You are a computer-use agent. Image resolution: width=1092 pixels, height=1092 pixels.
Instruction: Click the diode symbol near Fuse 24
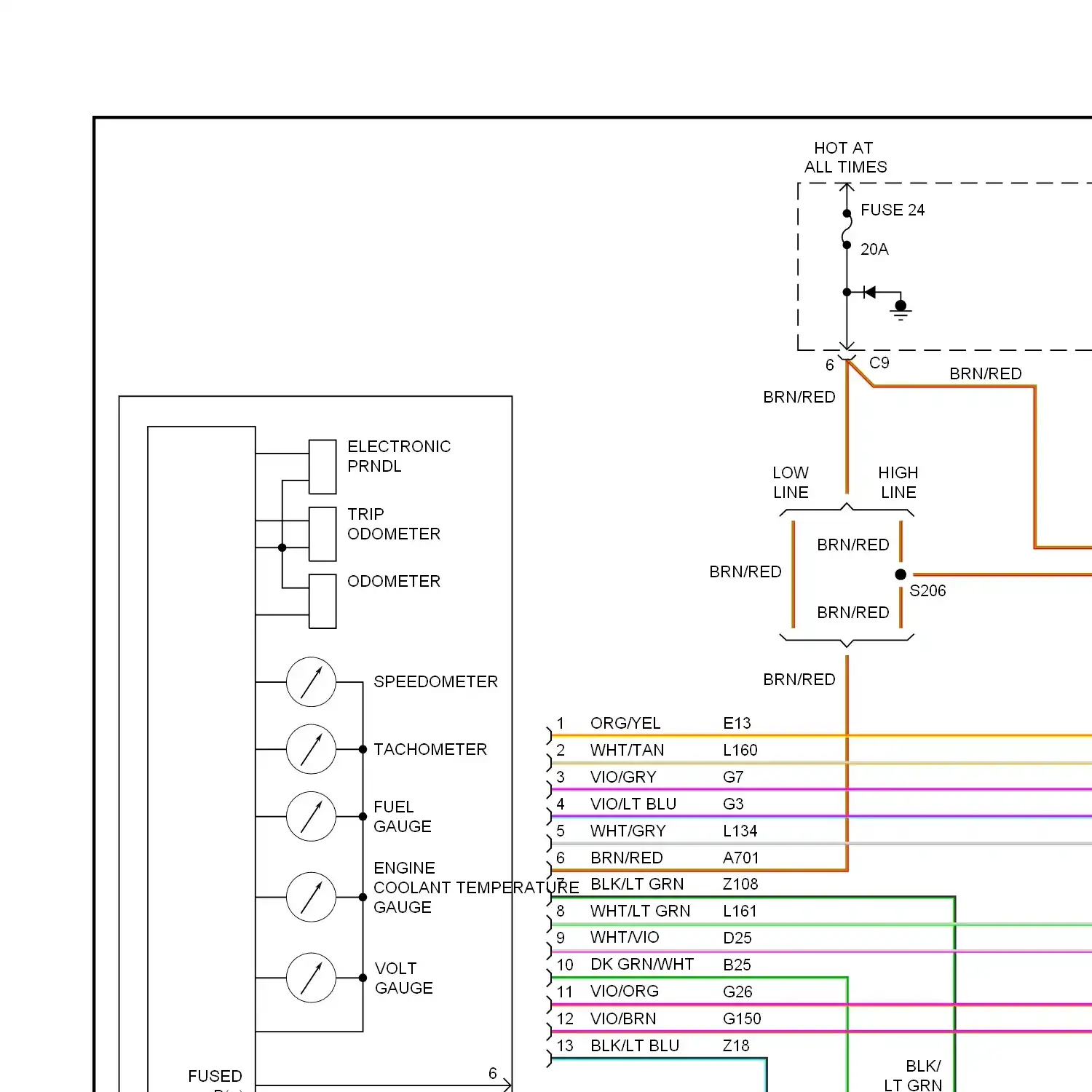[869, 292]
